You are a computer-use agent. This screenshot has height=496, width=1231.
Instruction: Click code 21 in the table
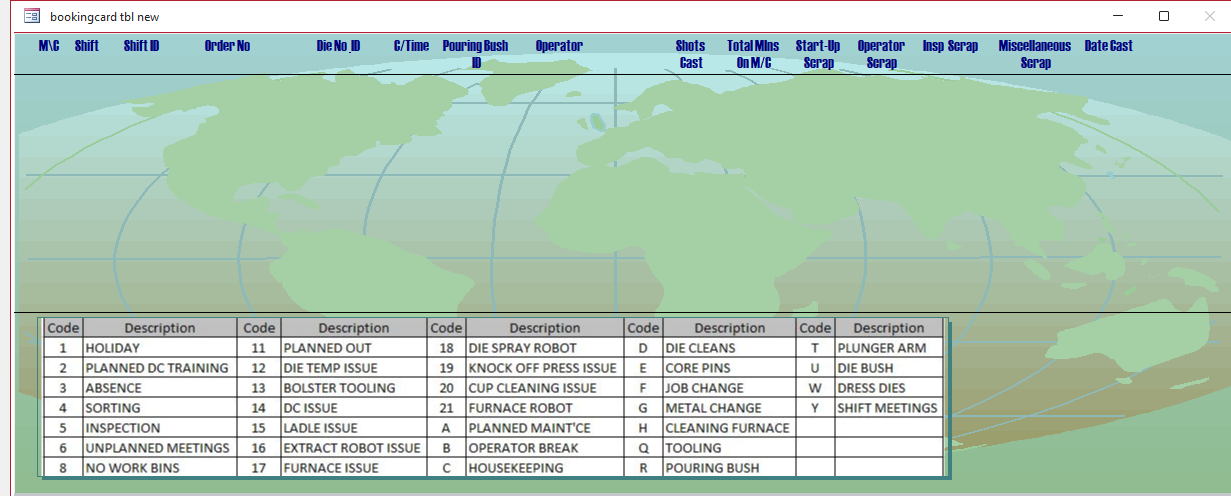[x=446, y=408]
